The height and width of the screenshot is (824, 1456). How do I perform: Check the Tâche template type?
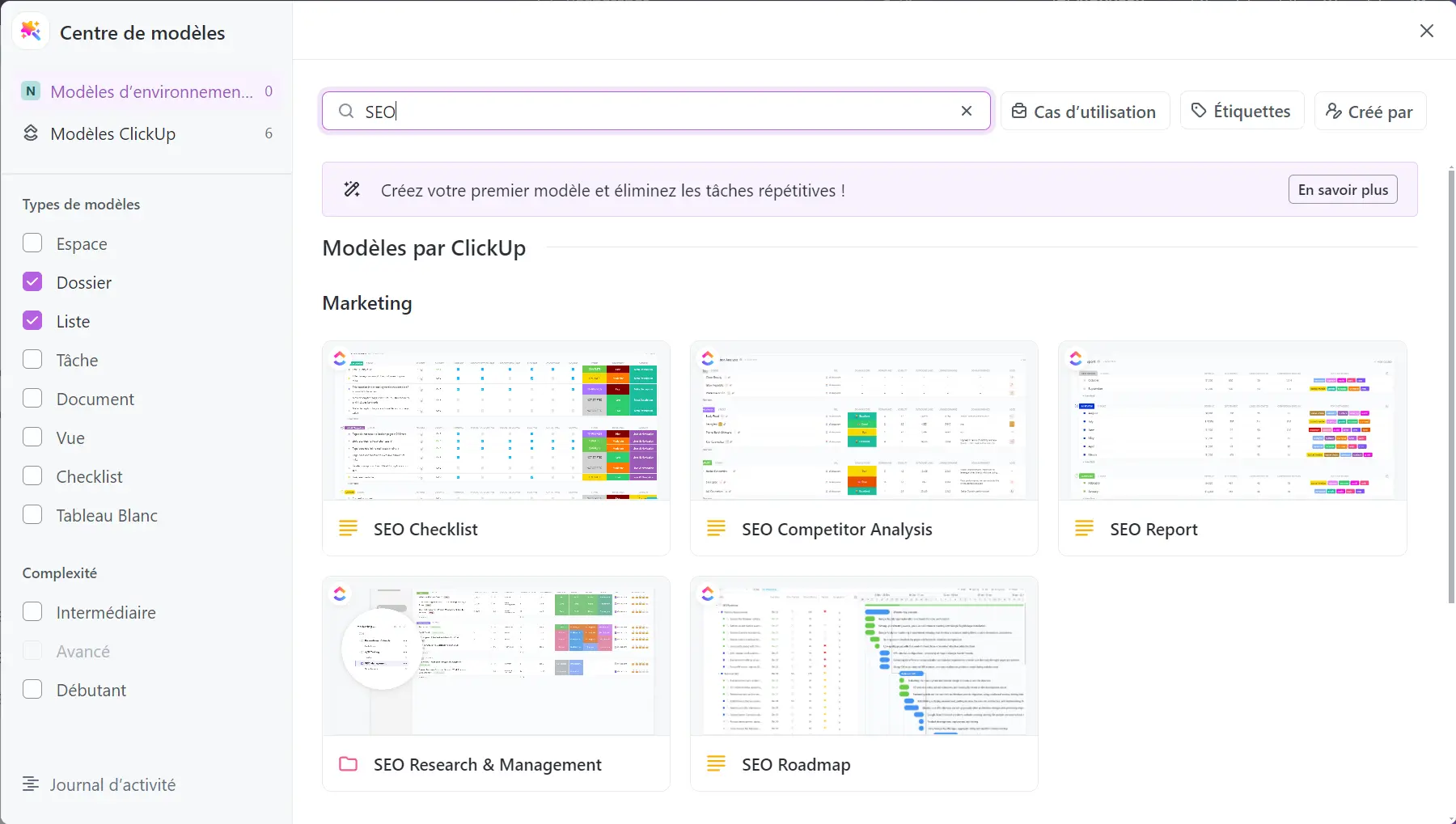click(32, 360)
